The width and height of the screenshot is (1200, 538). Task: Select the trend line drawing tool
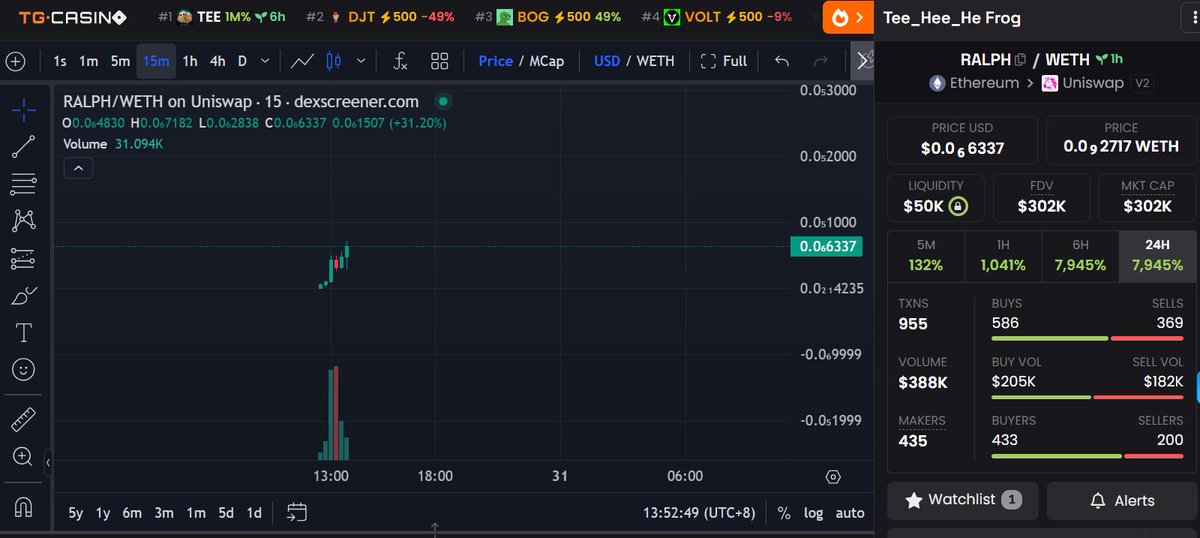(24, 147)
